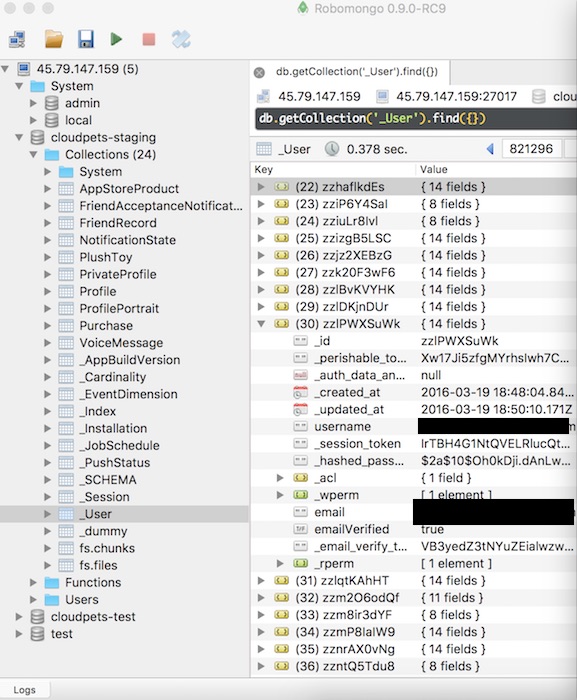Select the _hashed_pass... field row
This screenshot has width=577, height=700.
[414, 461]
